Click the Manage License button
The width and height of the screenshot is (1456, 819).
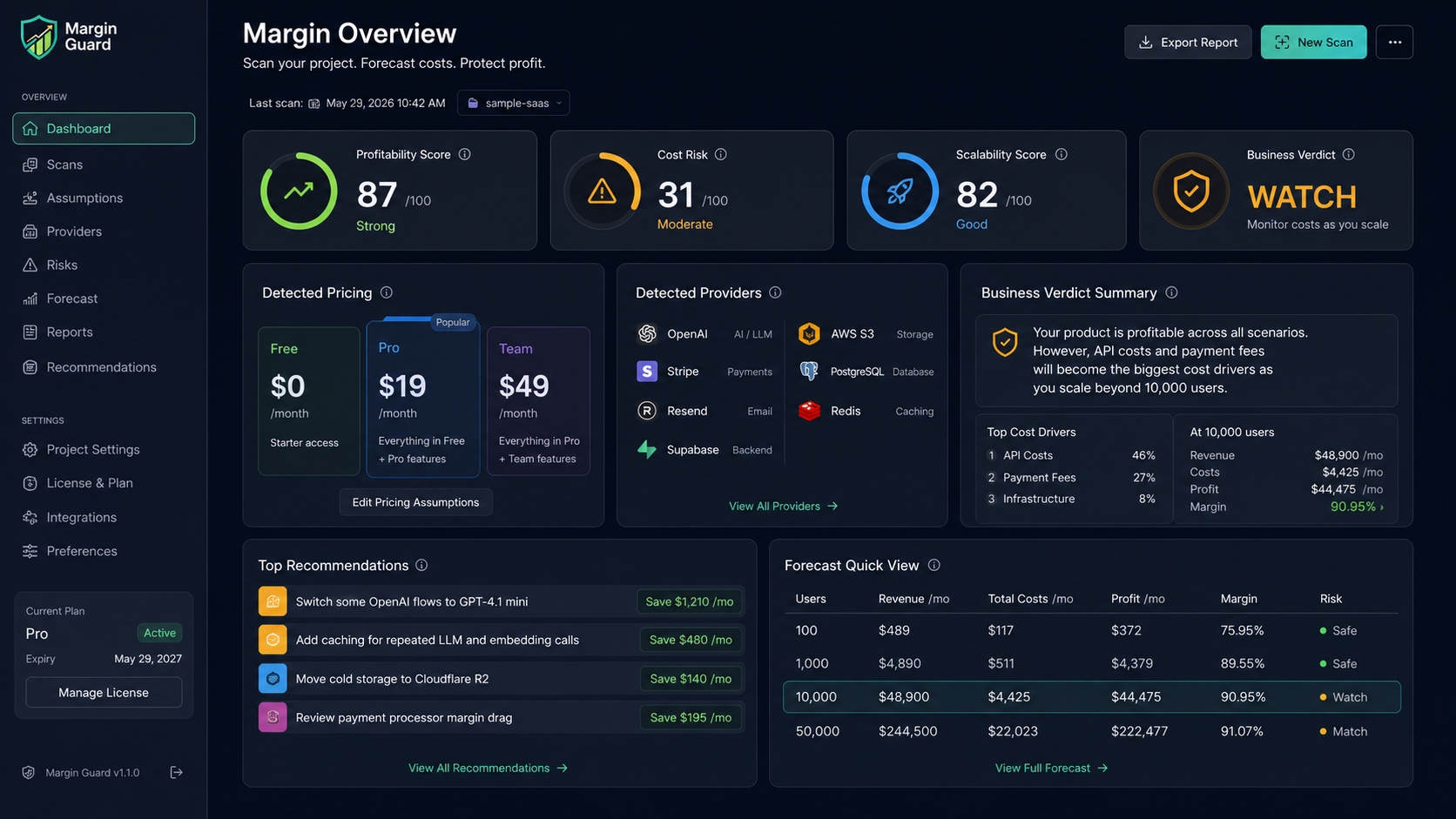click(104, 693)
